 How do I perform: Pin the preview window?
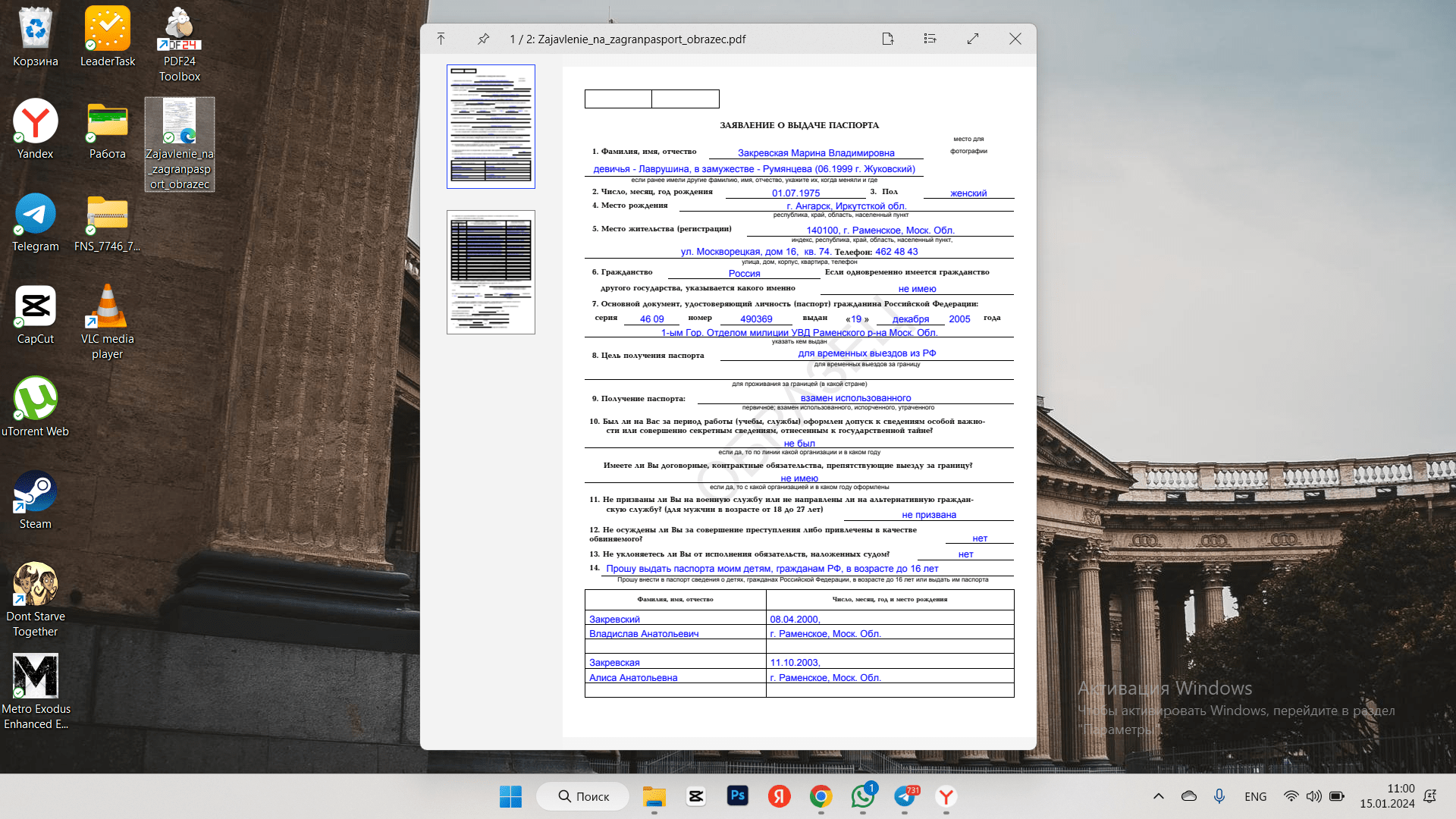pos(483,39)
